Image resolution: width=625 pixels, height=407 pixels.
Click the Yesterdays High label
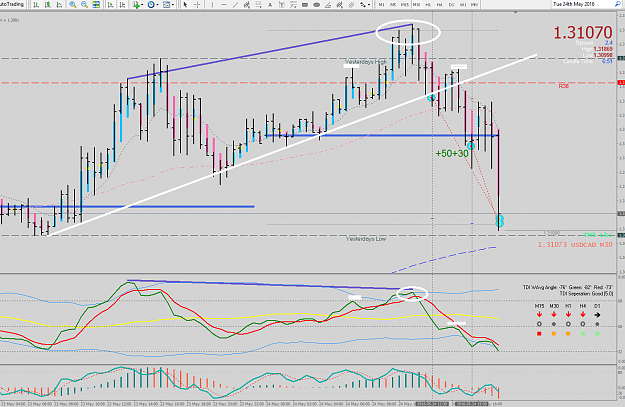(366, 62)
